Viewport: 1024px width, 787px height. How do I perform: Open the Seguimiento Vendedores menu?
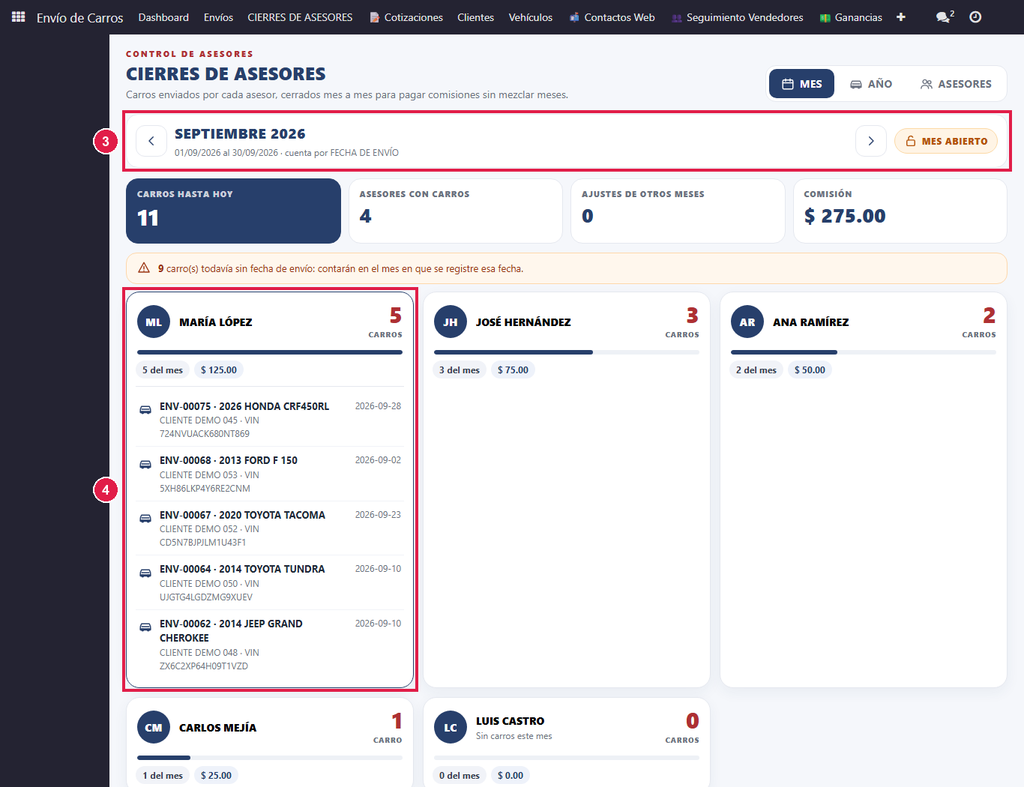[737, 17]
